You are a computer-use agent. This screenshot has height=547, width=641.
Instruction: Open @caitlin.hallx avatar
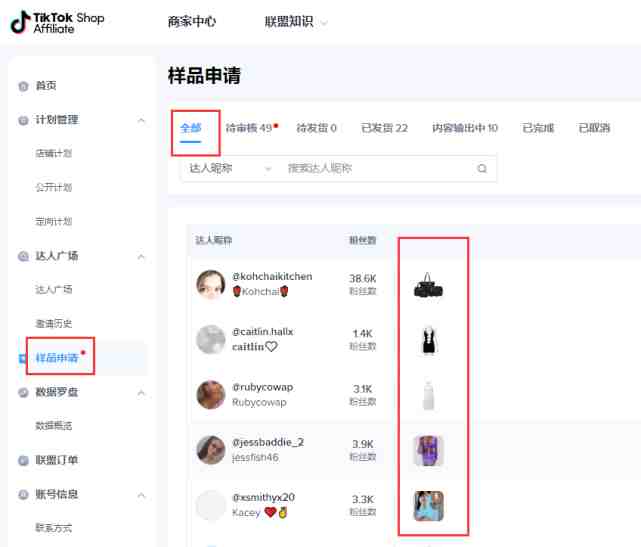click(x=211, y=339)
